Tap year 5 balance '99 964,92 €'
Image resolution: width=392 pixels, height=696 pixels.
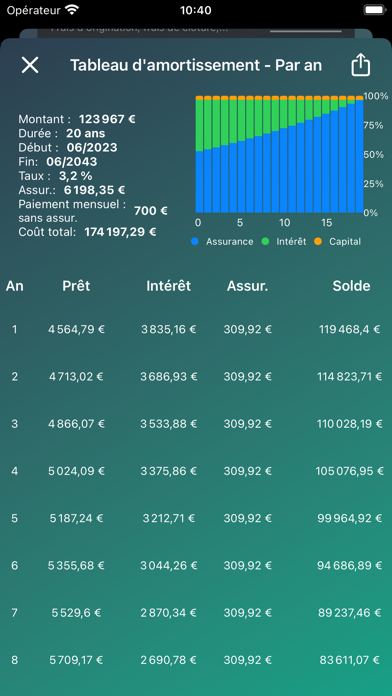coord(349,518)
